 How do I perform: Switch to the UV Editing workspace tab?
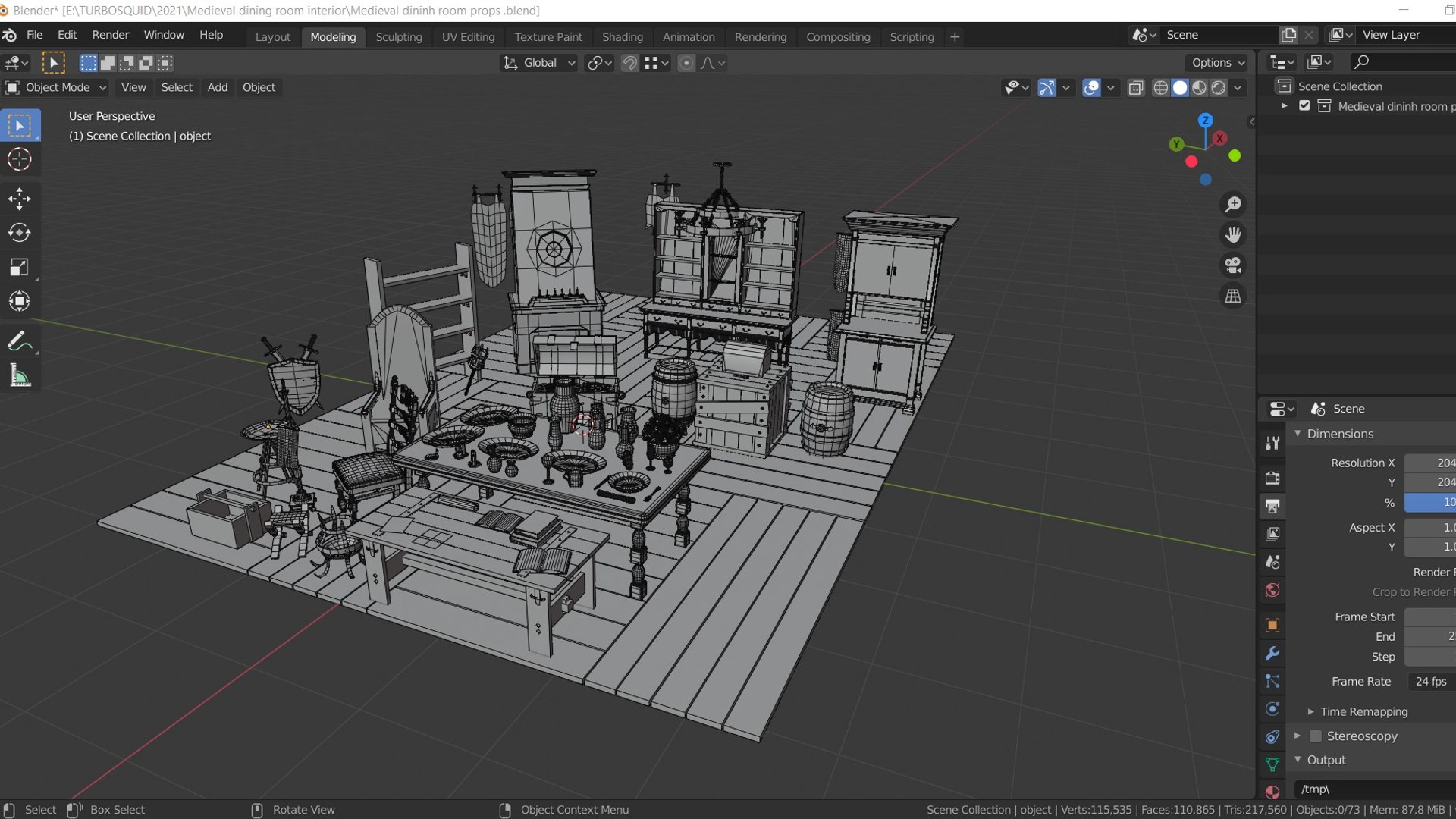[468, 36]
